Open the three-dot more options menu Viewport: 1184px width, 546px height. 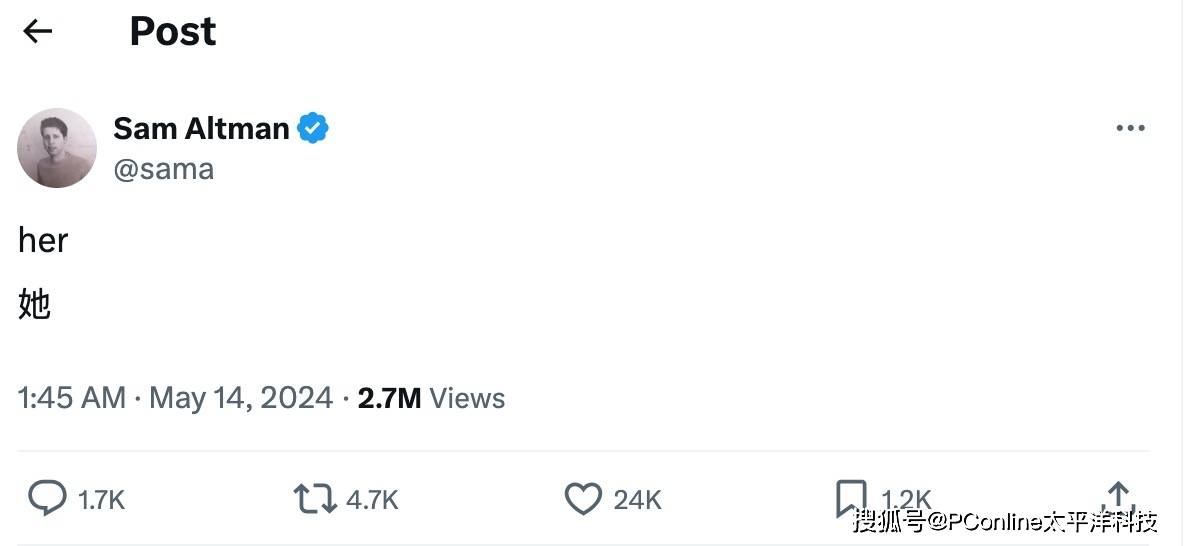1130,129
